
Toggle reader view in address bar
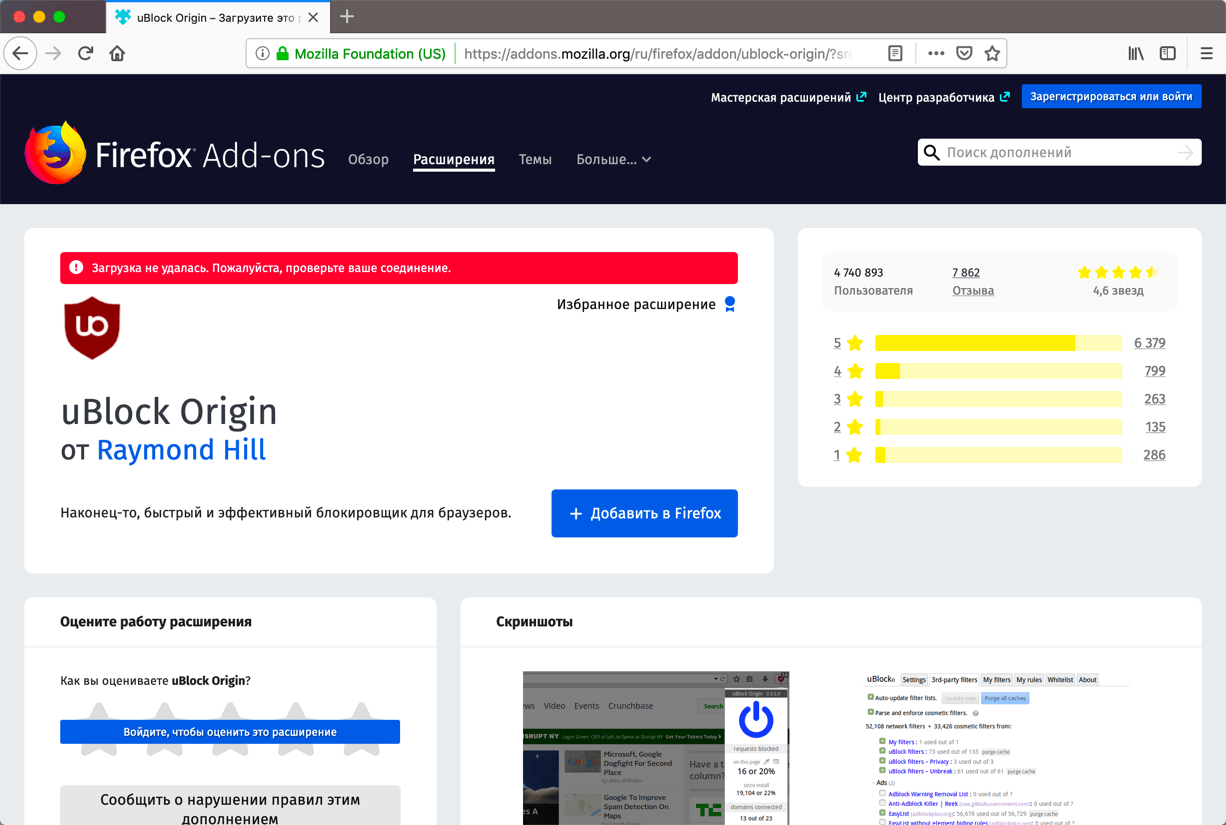(895, 54)
